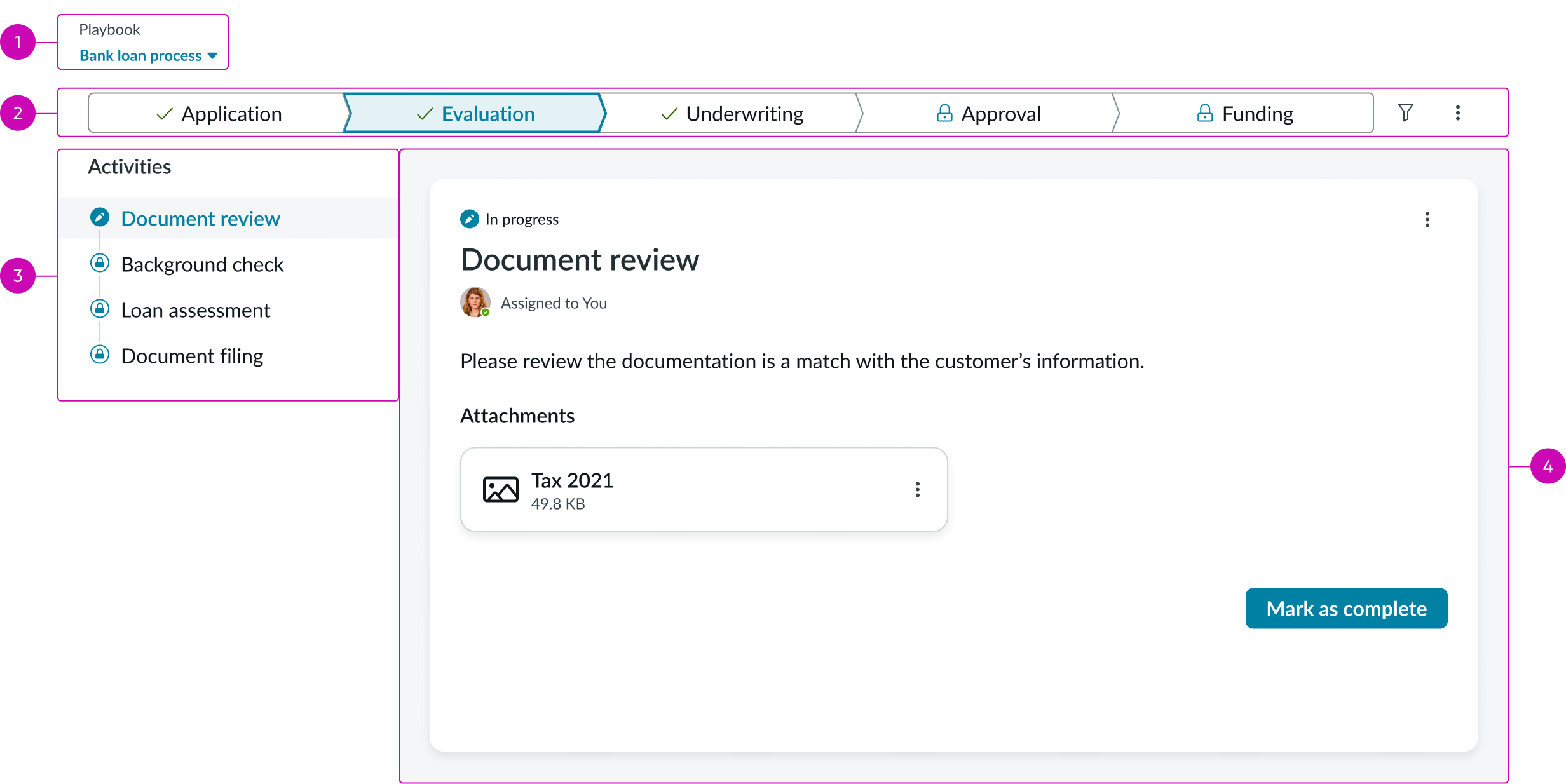Select Loan assessment activity
Screen dimensions: 1566x784
[195, 311]
